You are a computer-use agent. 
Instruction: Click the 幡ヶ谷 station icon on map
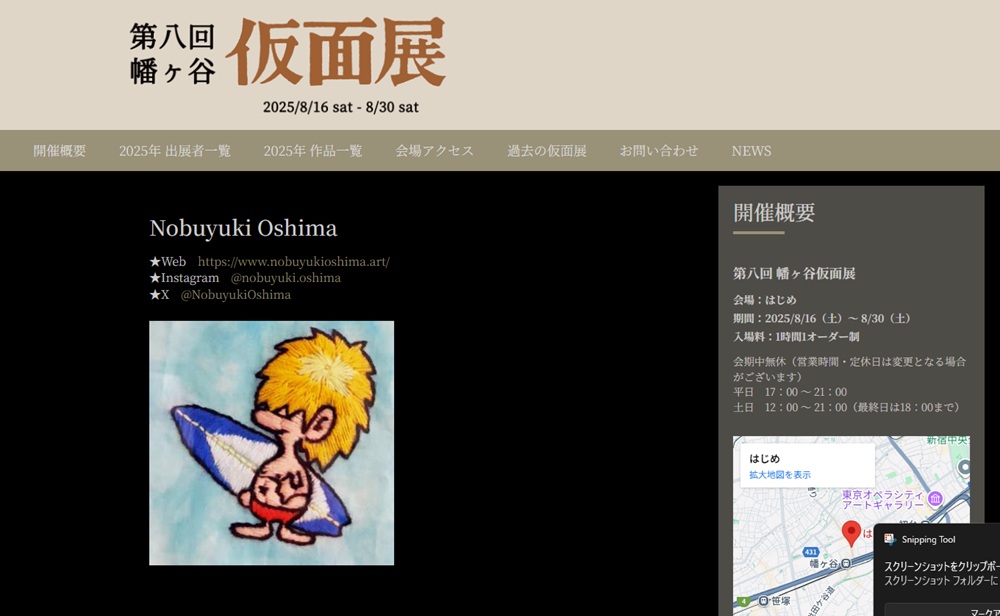coord(846,564)
